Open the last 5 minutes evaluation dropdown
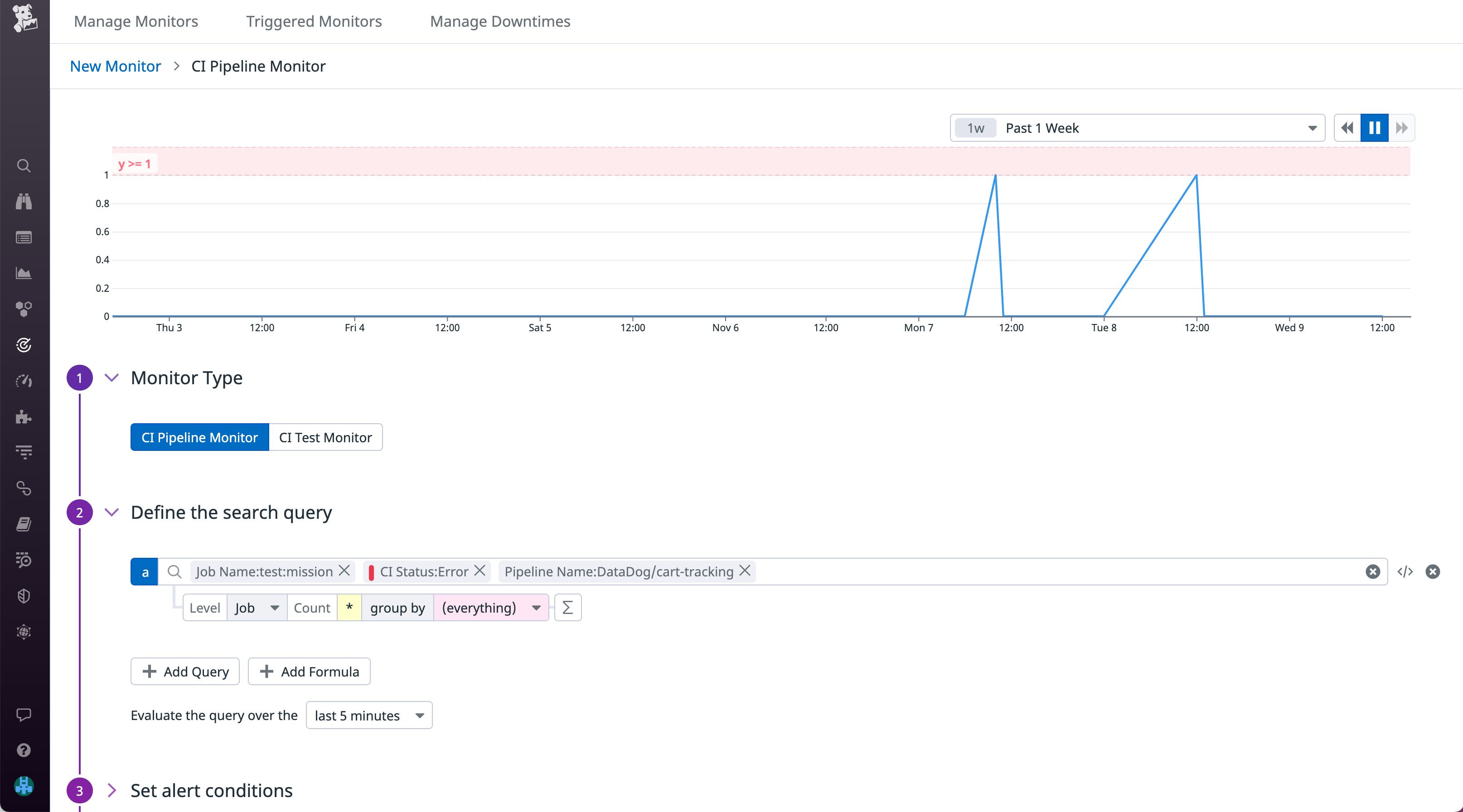The height and width of the screenshot is (812, 1463). [368, 715]
